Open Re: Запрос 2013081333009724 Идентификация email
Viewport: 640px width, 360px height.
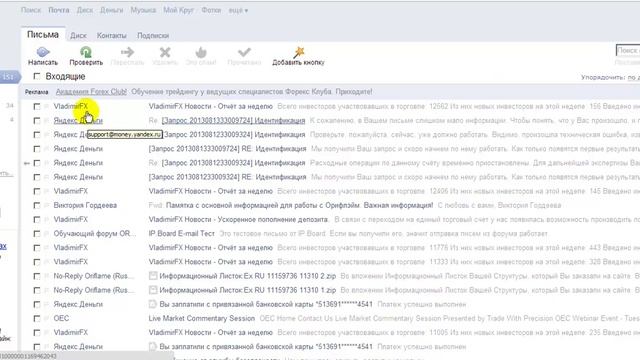click(x=233, y=121)
